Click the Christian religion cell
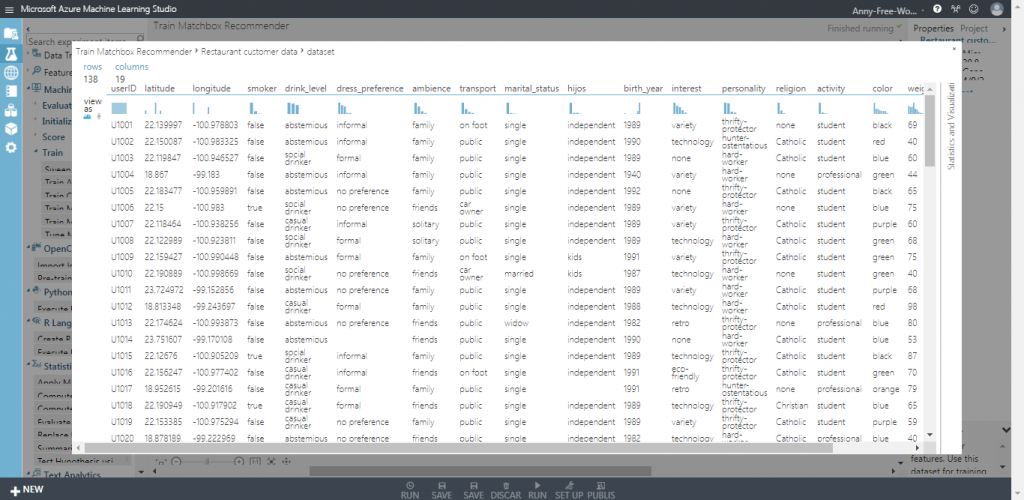The width and height of the screenshot is (1024, 500). click(791, 405)
